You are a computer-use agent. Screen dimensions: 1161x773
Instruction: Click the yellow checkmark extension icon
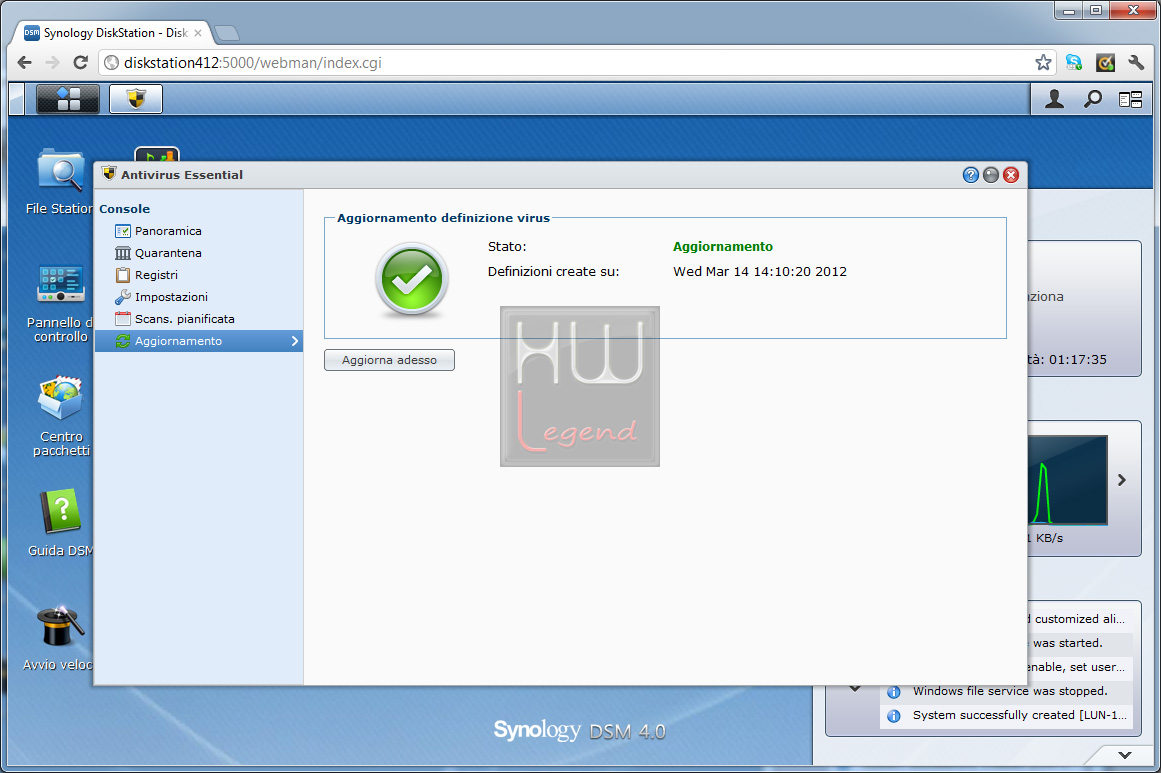point(1105,63)
